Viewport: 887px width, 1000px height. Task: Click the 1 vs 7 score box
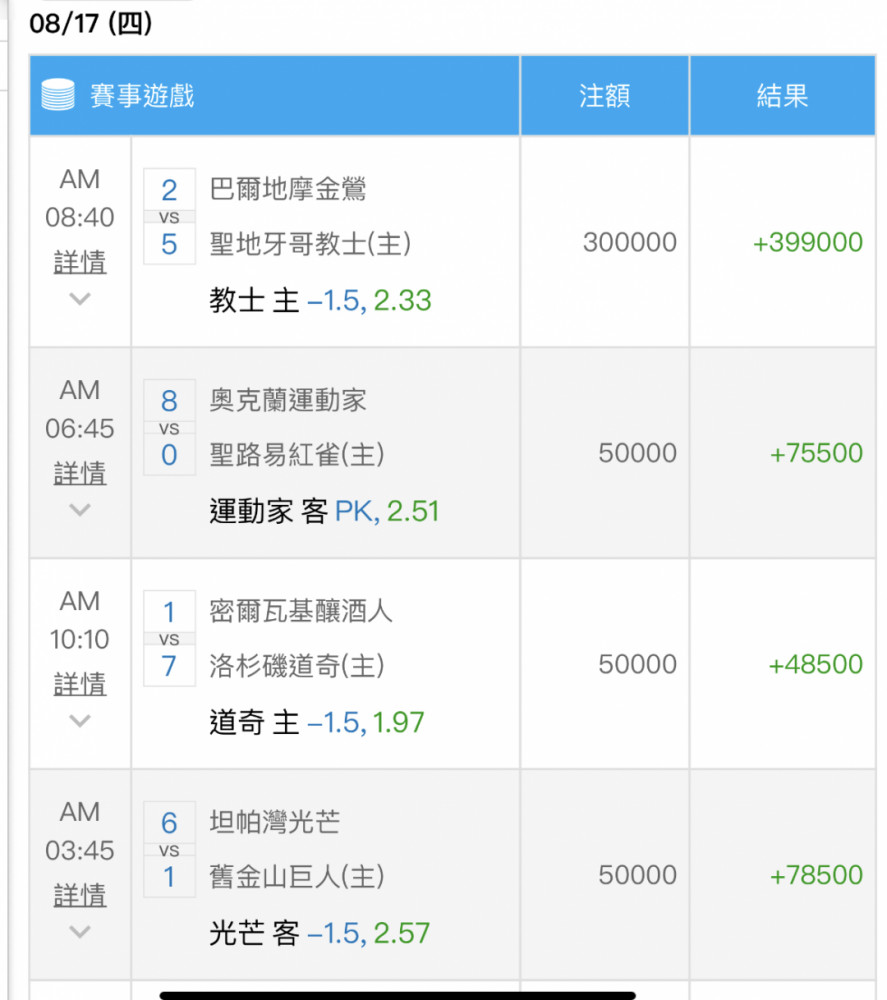(169, 638)
